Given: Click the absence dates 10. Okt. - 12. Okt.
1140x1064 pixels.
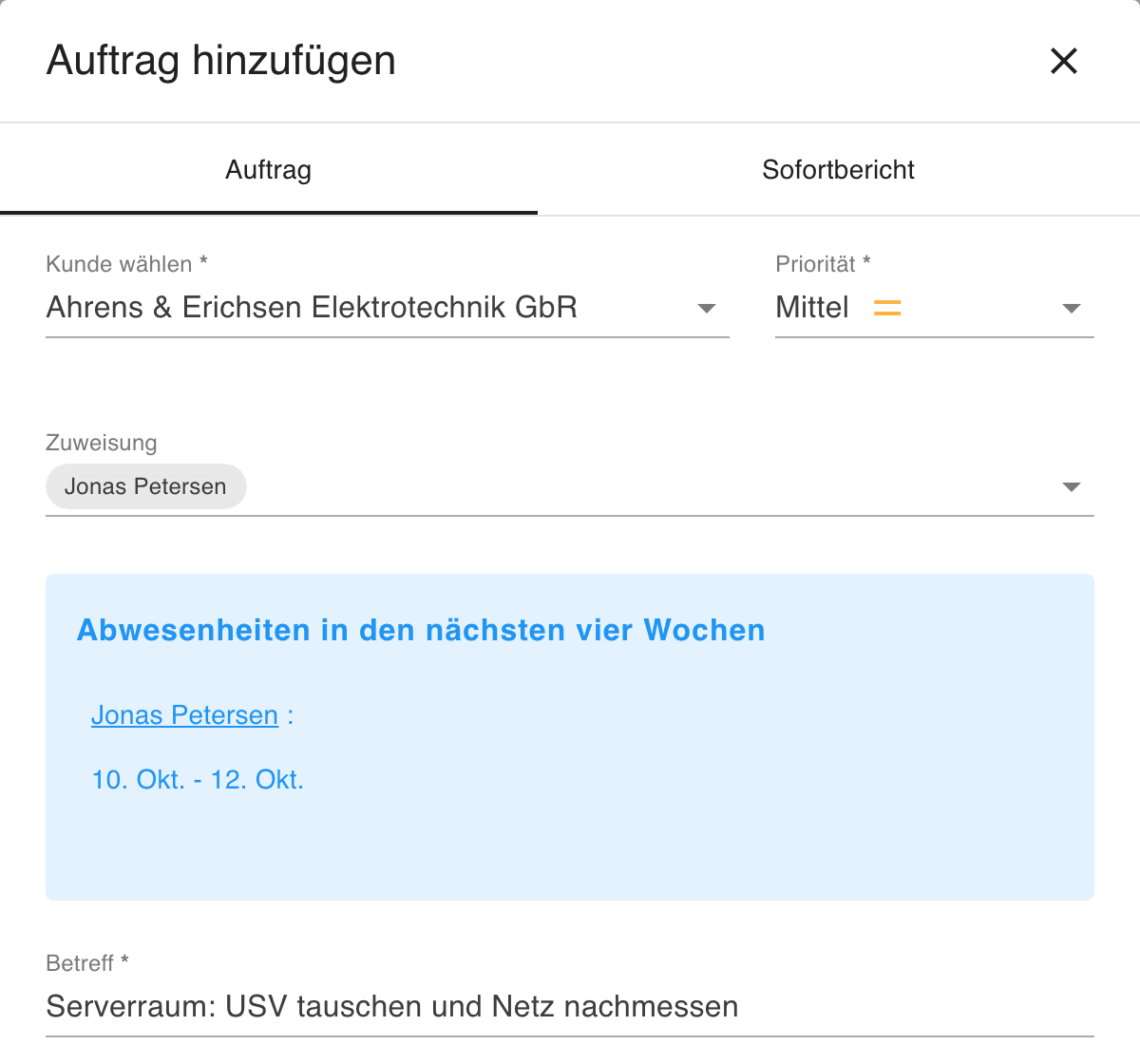Looking at the screenshot, I should click(198, 780).
